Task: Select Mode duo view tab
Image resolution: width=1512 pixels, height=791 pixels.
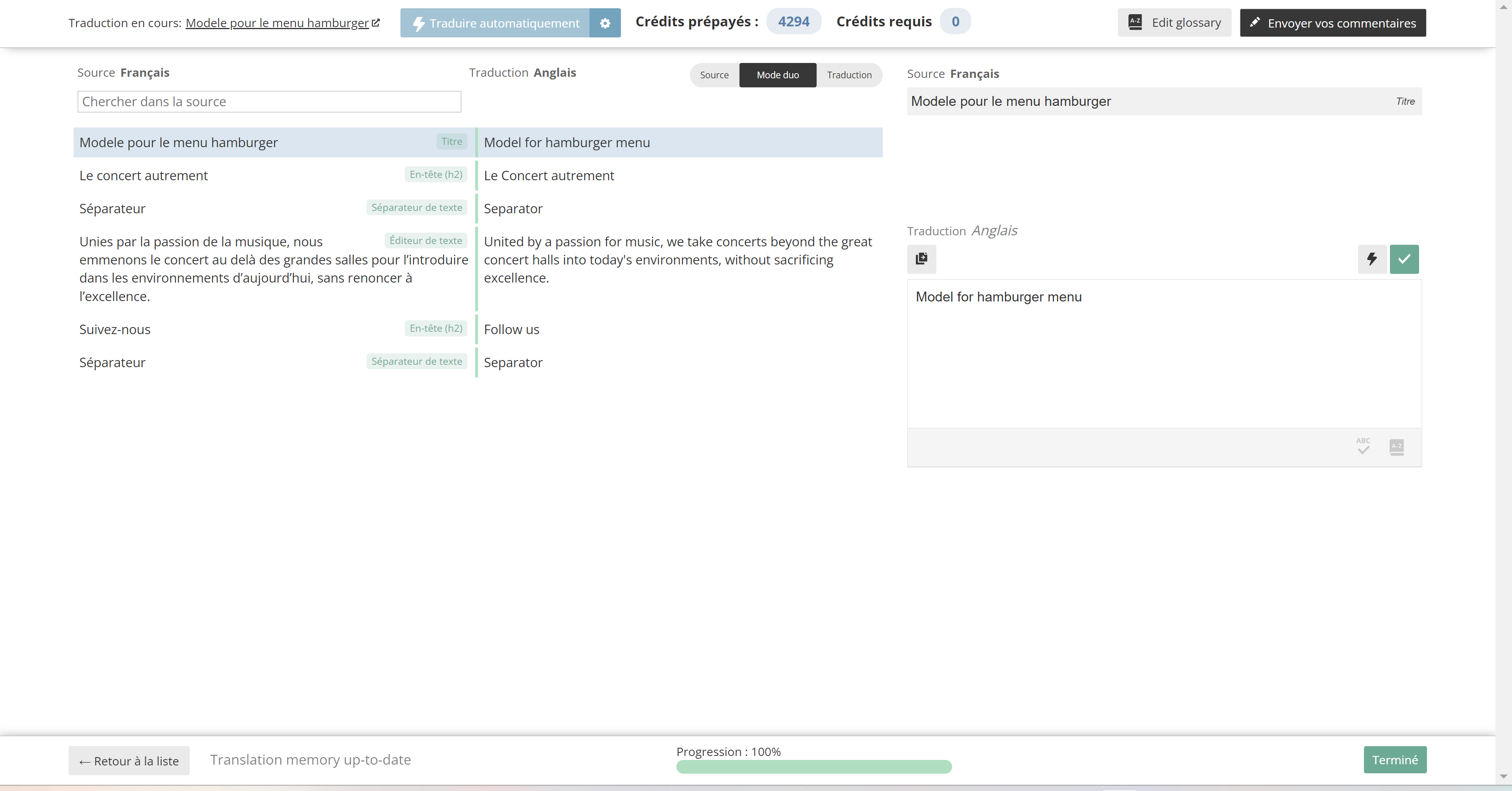Action: 778,75
